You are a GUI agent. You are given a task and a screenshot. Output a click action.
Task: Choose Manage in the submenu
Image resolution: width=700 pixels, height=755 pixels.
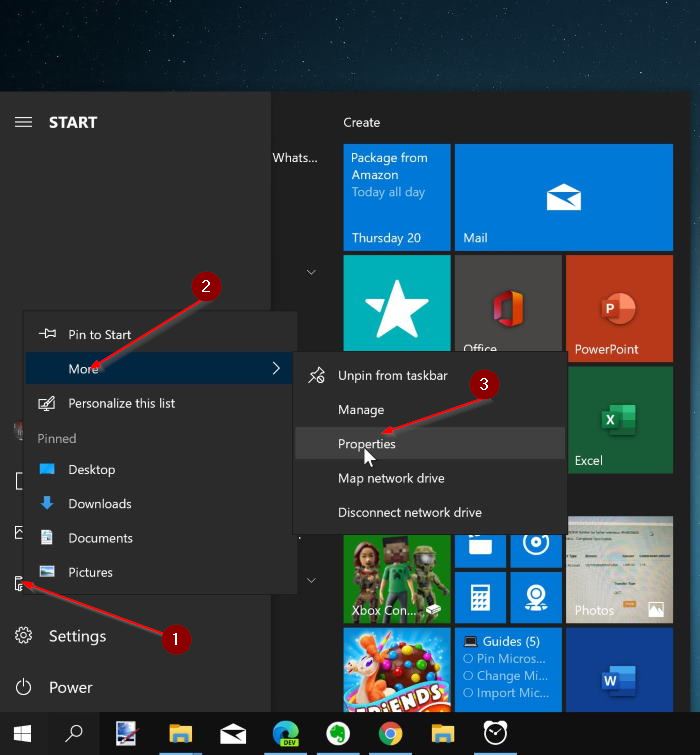[430, 410]
